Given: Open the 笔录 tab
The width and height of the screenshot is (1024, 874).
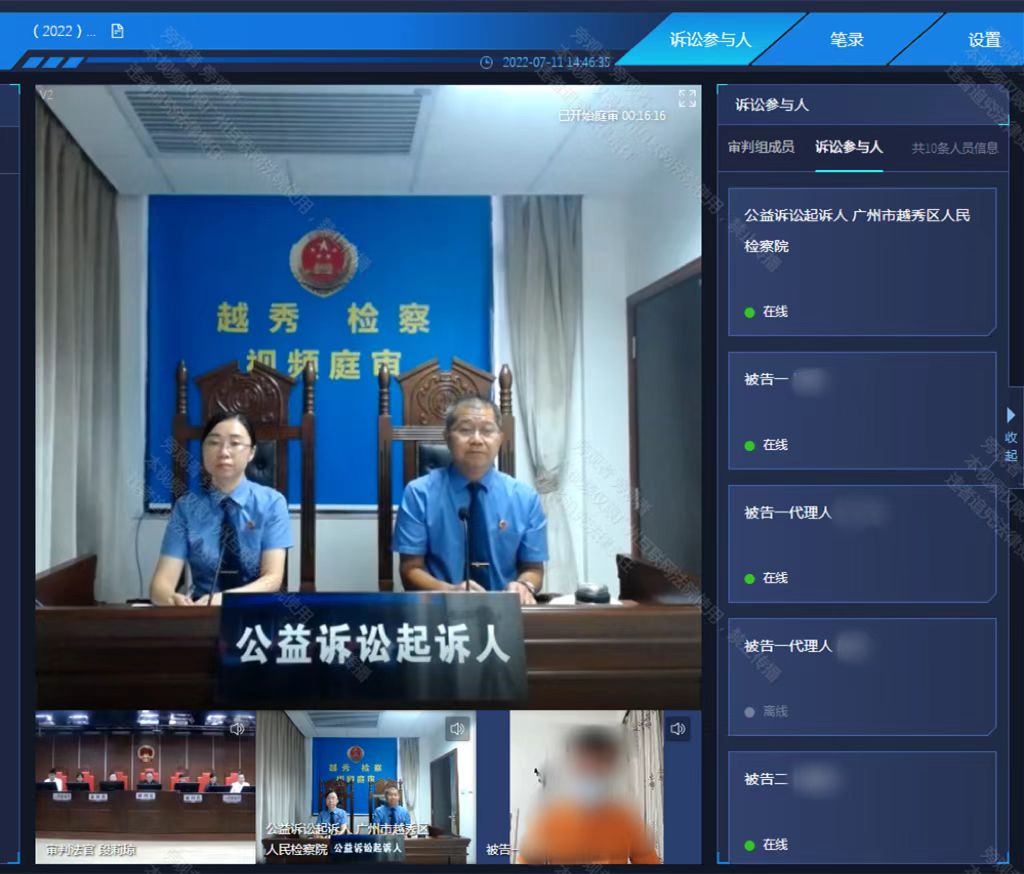Looking at the screenshot, I should click(x=846, y=39).
